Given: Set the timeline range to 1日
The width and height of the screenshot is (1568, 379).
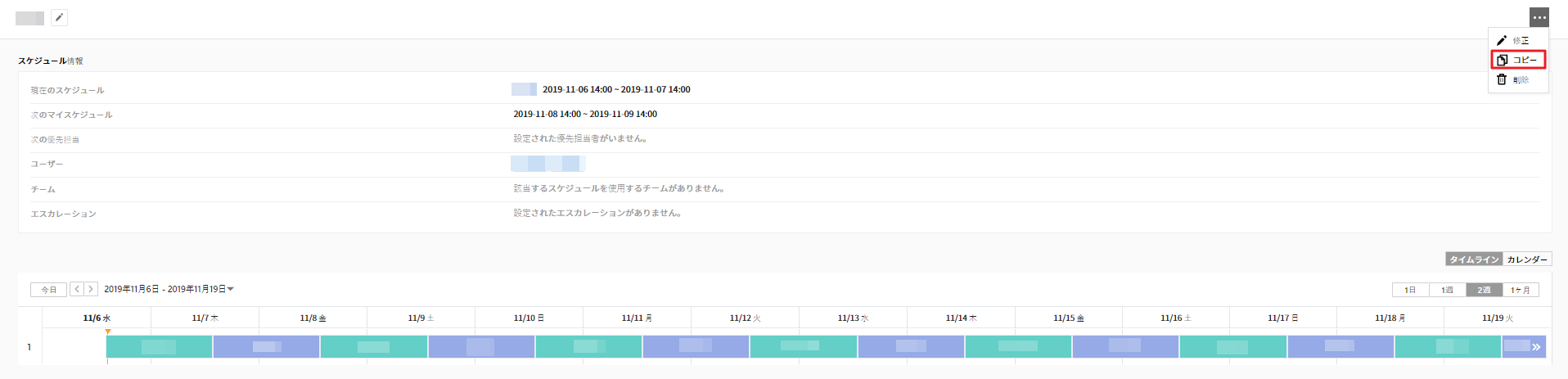Looking at the screenshot, I should [x=1410, y=290].
